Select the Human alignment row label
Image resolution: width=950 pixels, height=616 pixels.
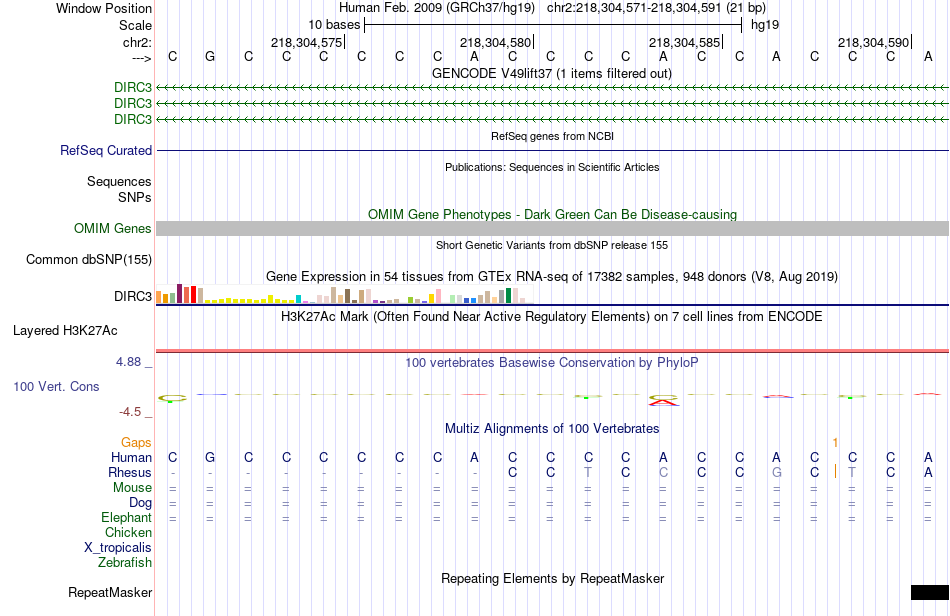(131, 457)
